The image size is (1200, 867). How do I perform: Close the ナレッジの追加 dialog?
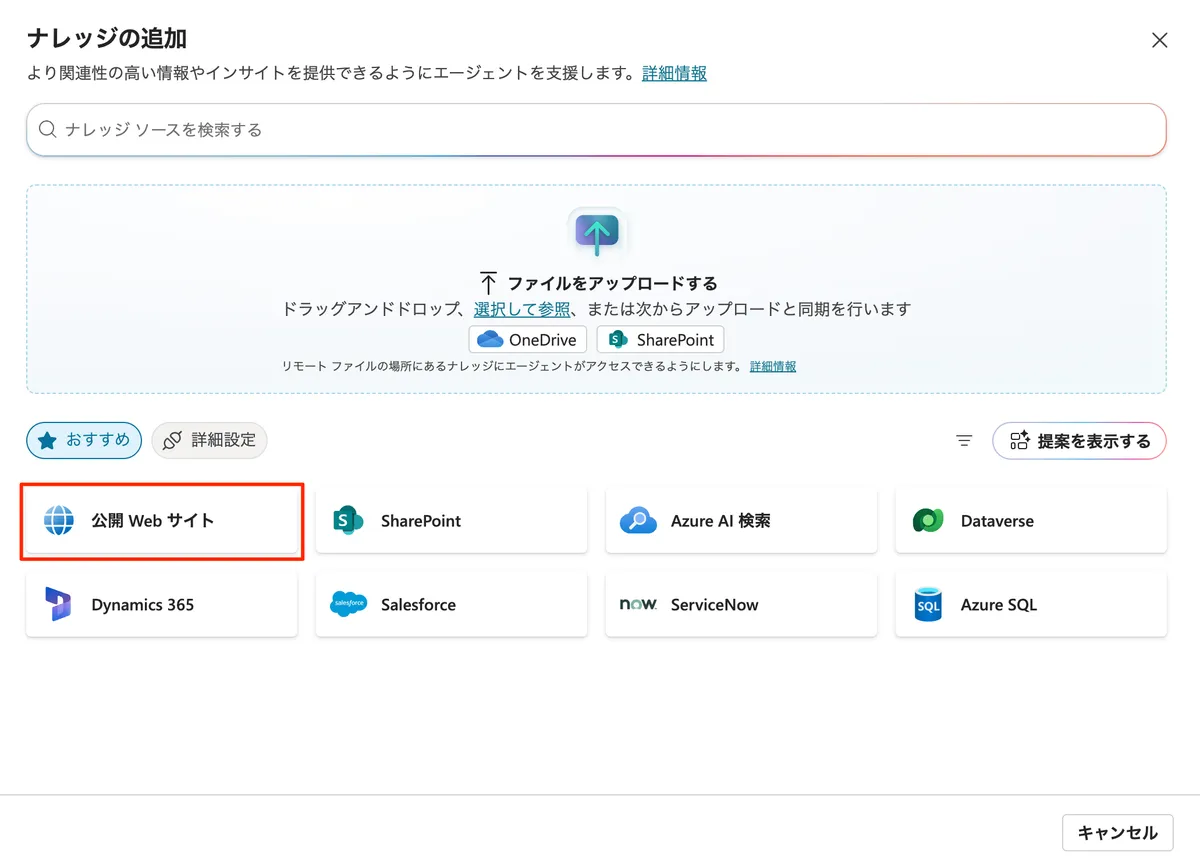1159,40
